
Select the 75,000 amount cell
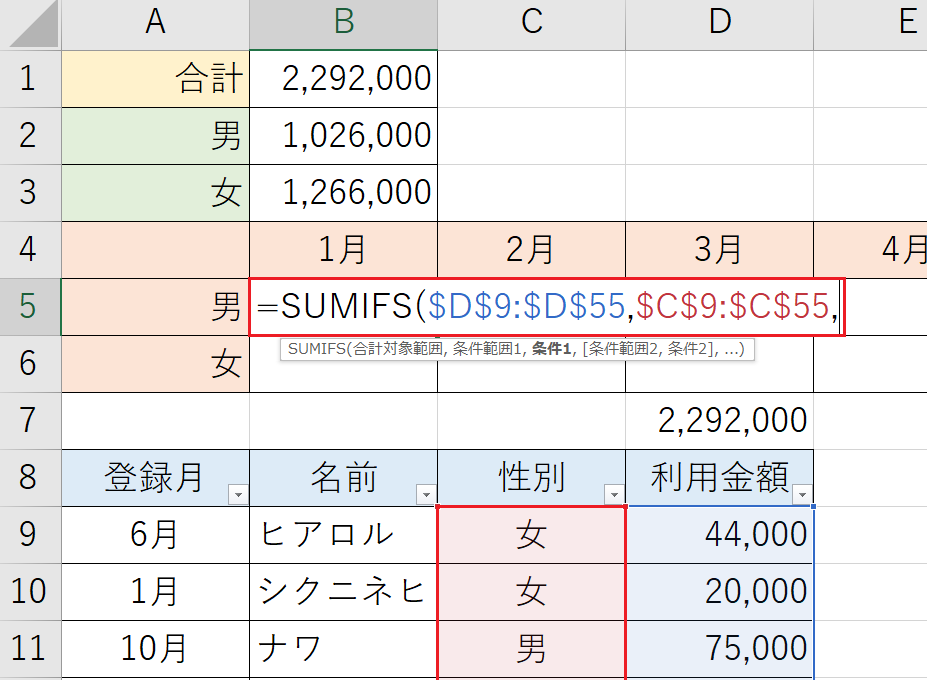click(x=719, y=648)
